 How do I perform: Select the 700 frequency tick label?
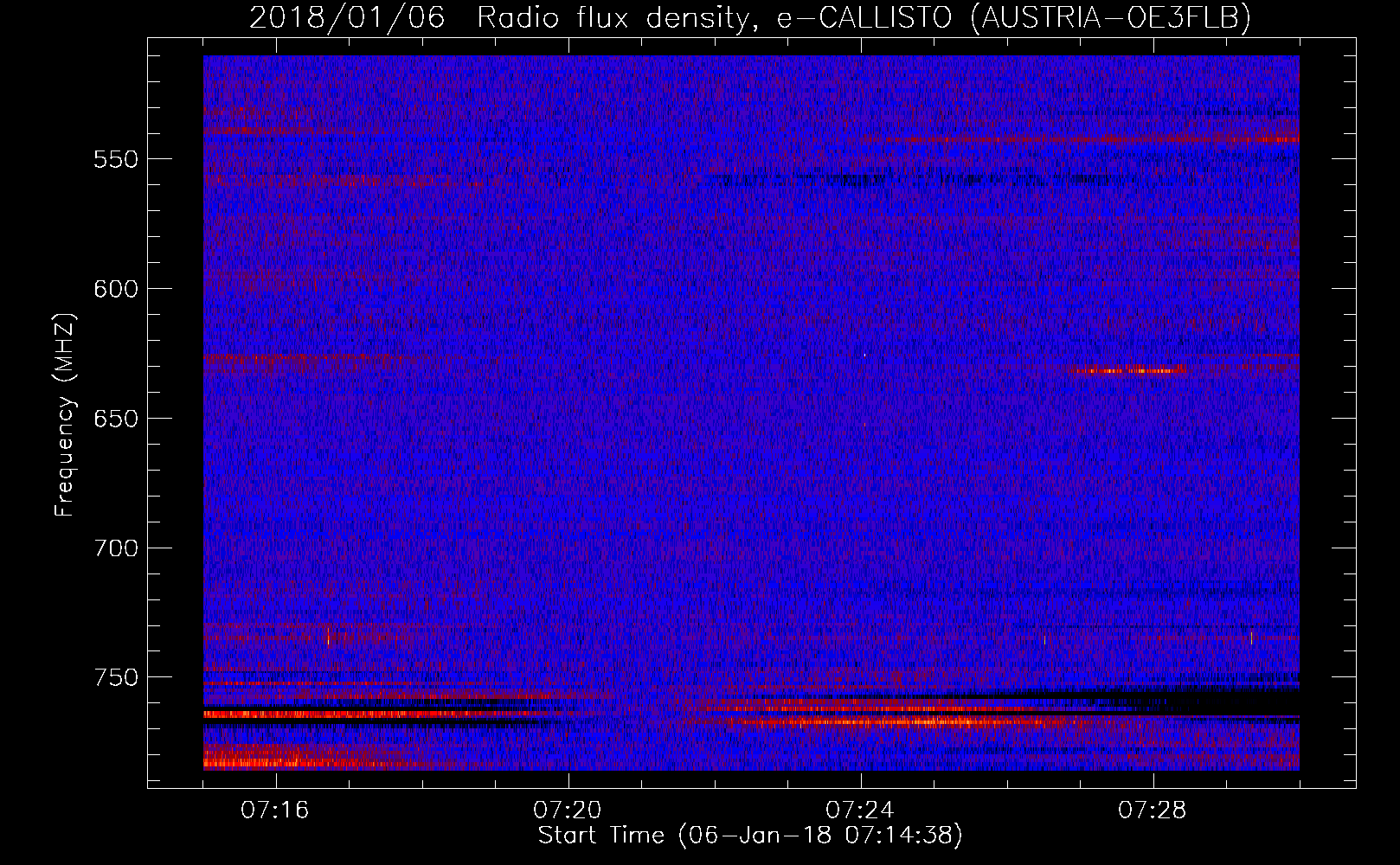(116, 548)
